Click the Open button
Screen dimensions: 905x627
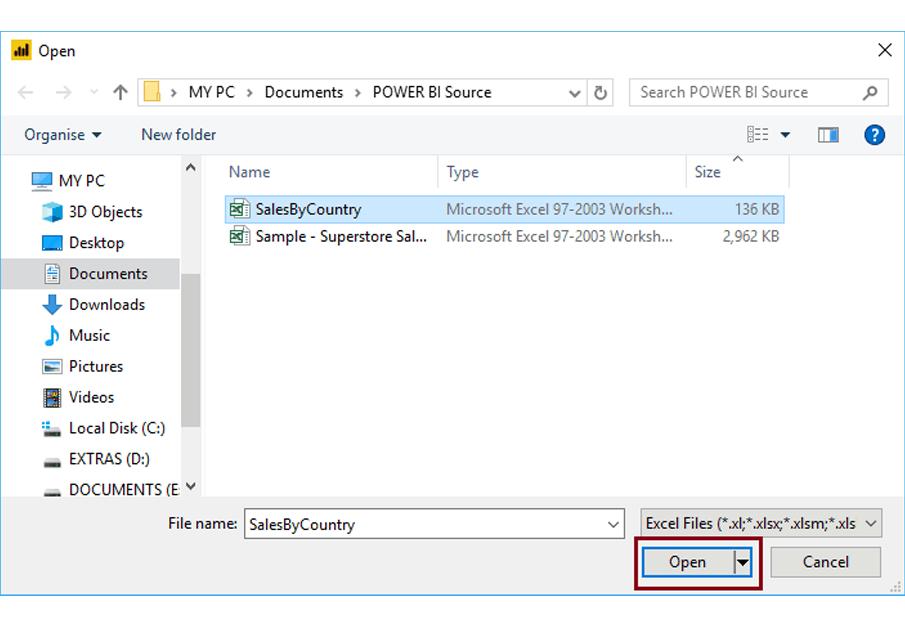pos(687,562)
